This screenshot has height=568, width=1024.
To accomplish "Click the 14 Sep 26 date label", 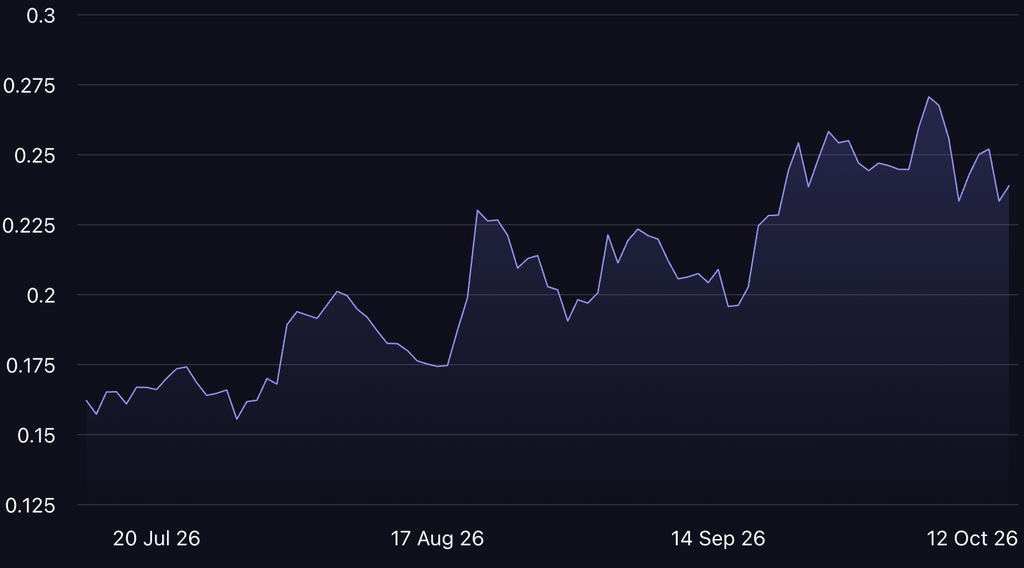I will [x=718, y=539].
